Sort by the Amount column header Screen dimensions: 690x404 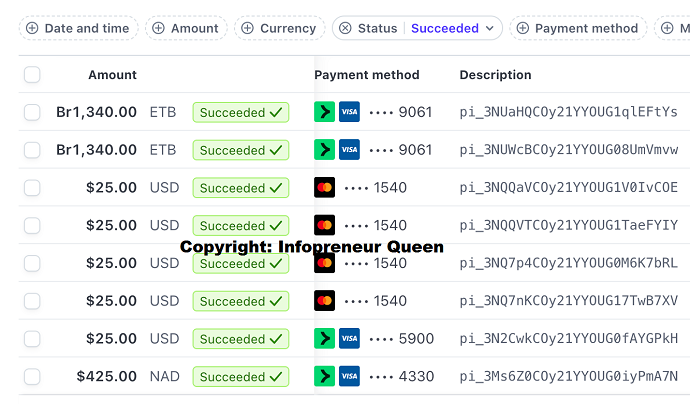point(112,75)
